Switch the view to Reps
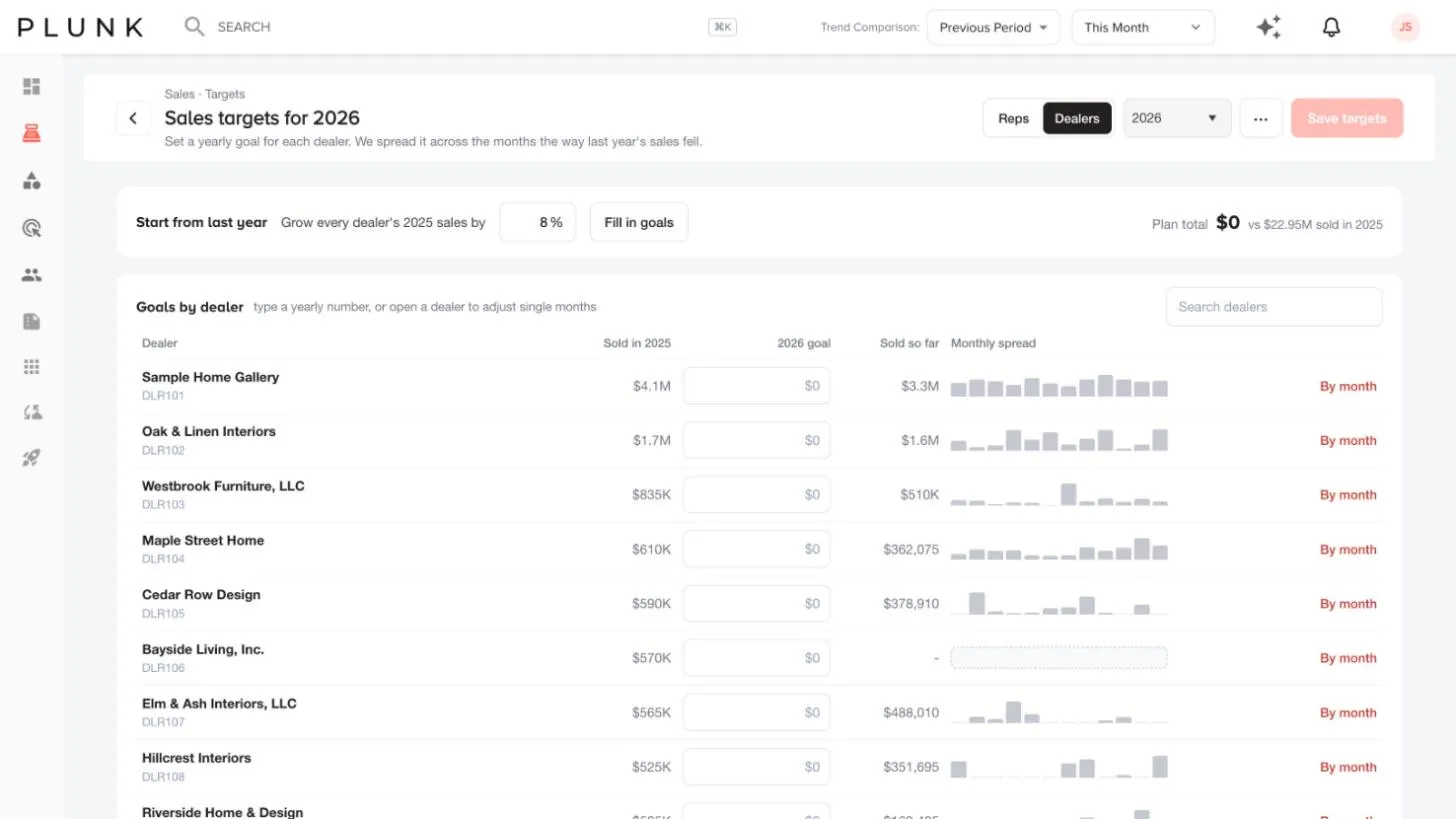This screenshot has height=819, width=1456. (x=1013, y=118)
